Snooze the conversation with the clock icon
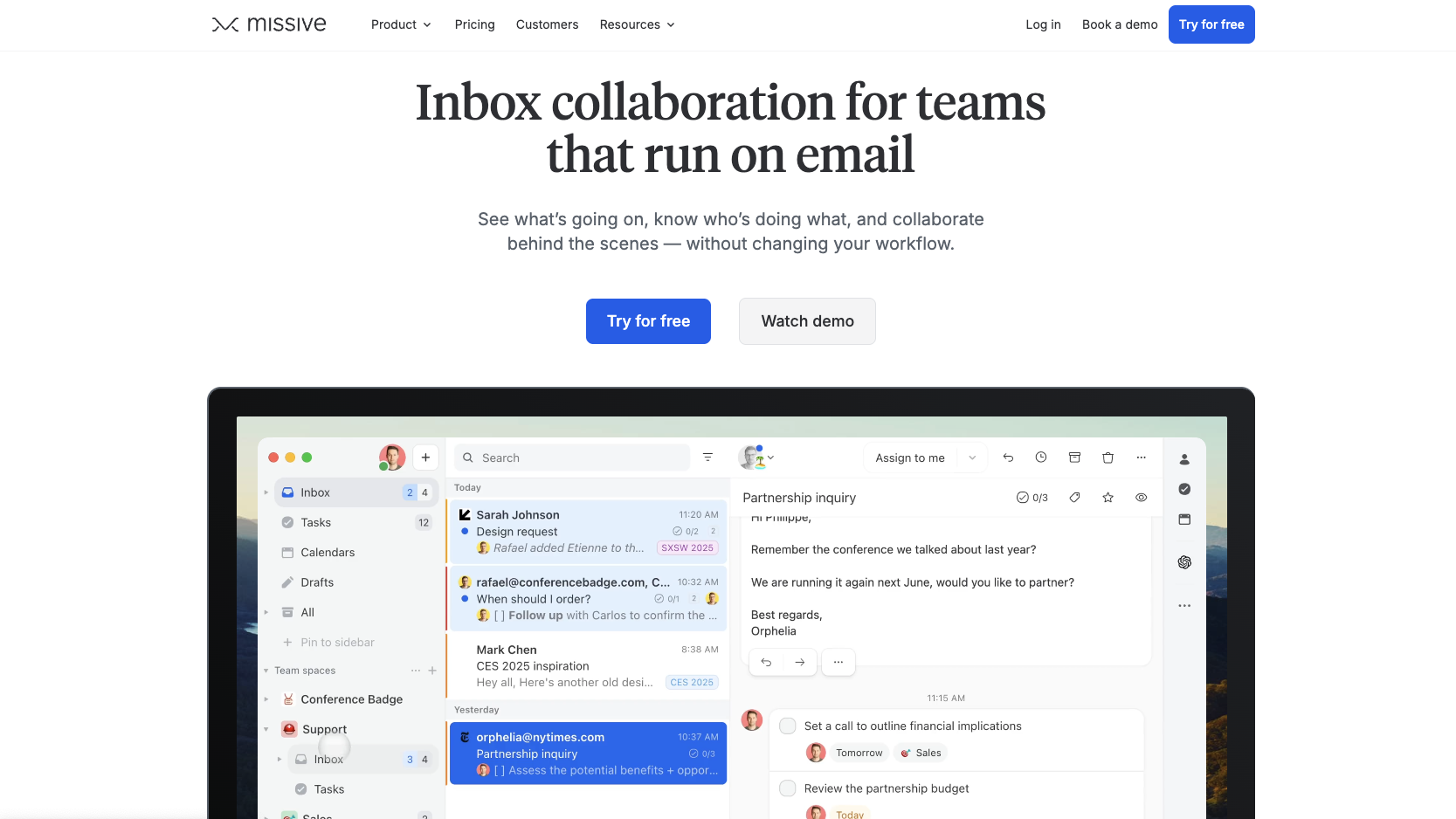The height and width of the screenshot is (819, 1456). click(x=1041, y=457)
